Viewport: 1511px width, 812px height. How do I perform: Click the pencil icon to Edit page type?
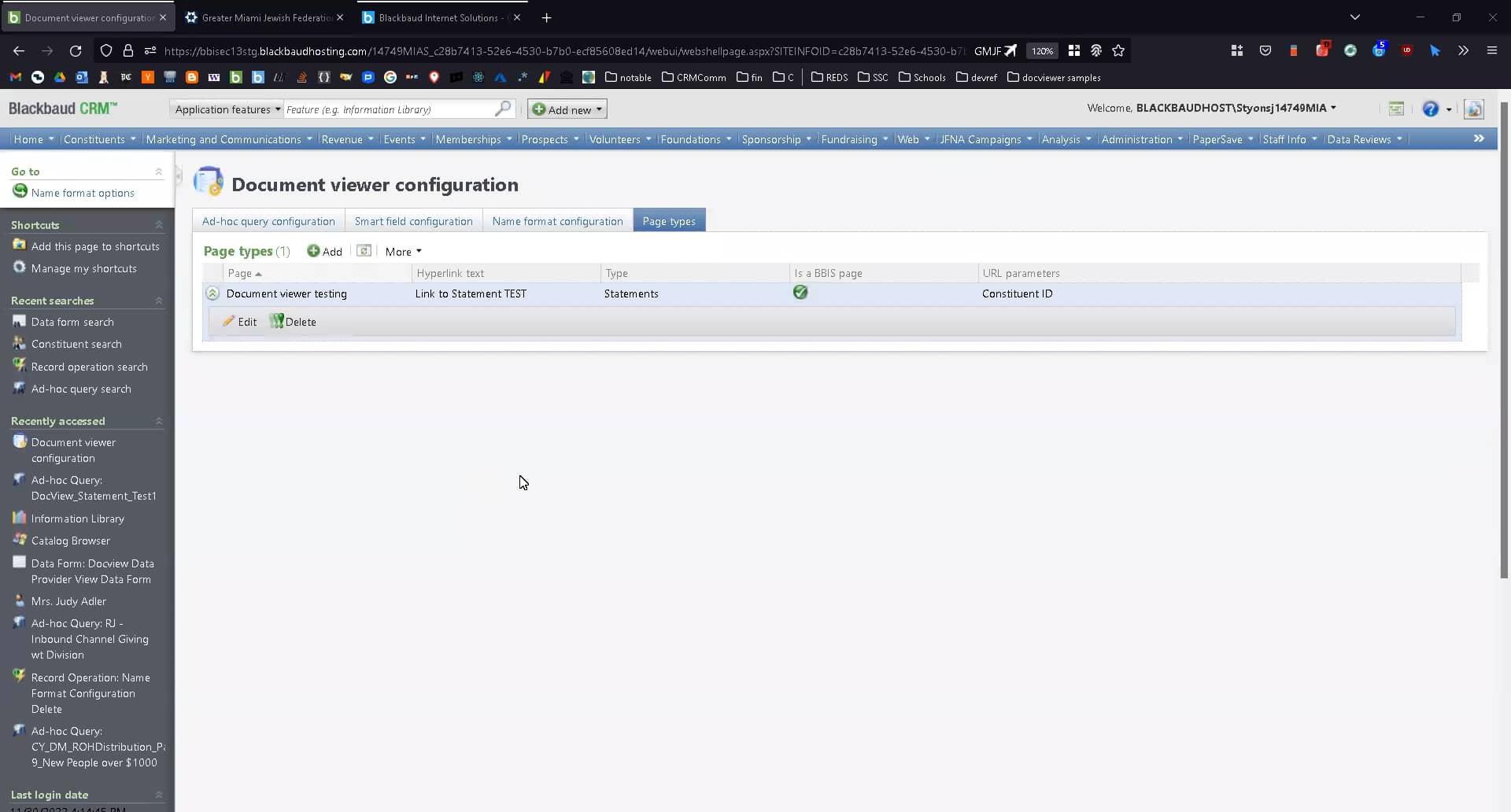[228, 321]
